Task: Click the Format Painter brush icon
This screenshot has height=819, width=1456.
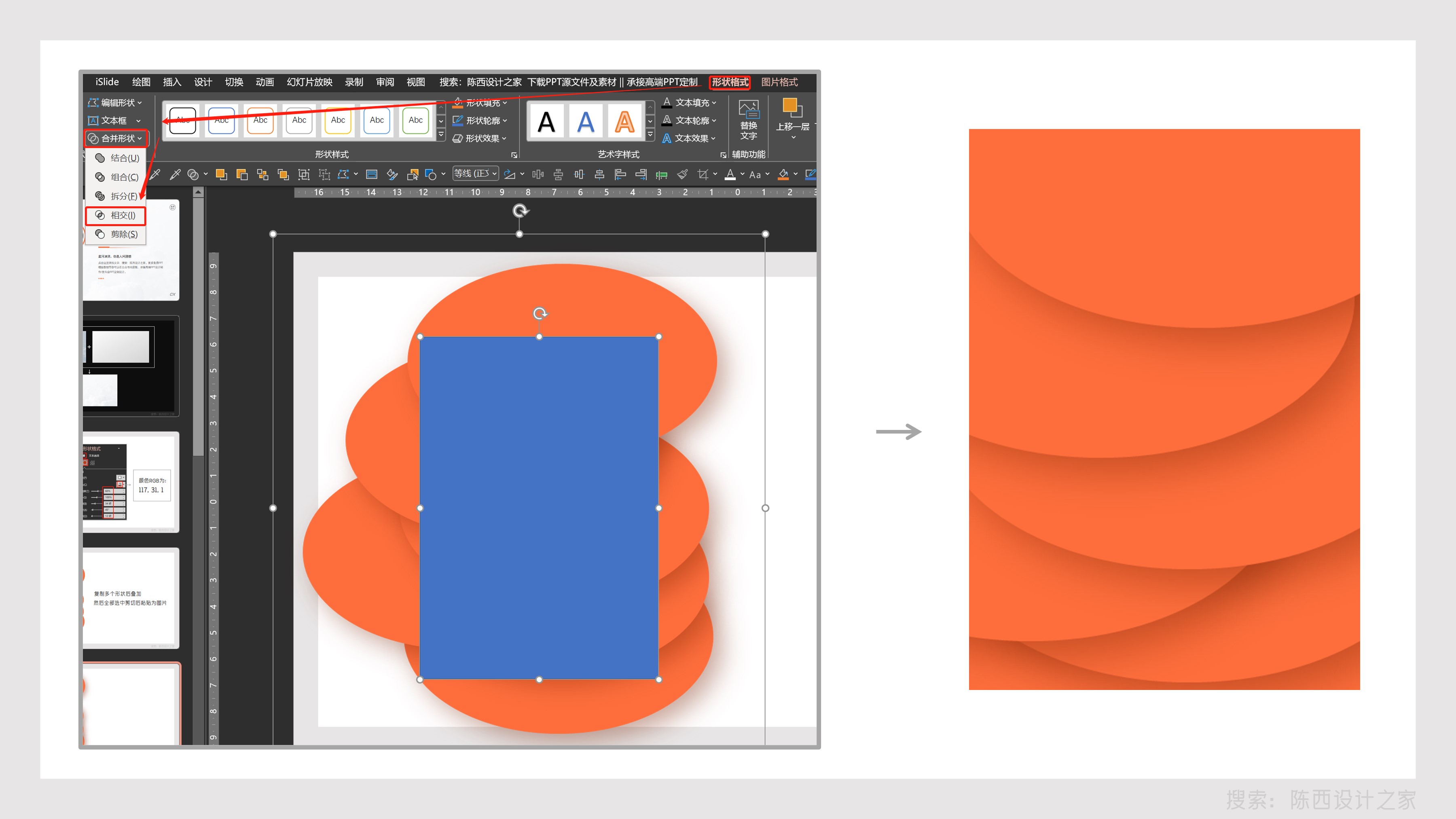Action: (x=683, y=175)
